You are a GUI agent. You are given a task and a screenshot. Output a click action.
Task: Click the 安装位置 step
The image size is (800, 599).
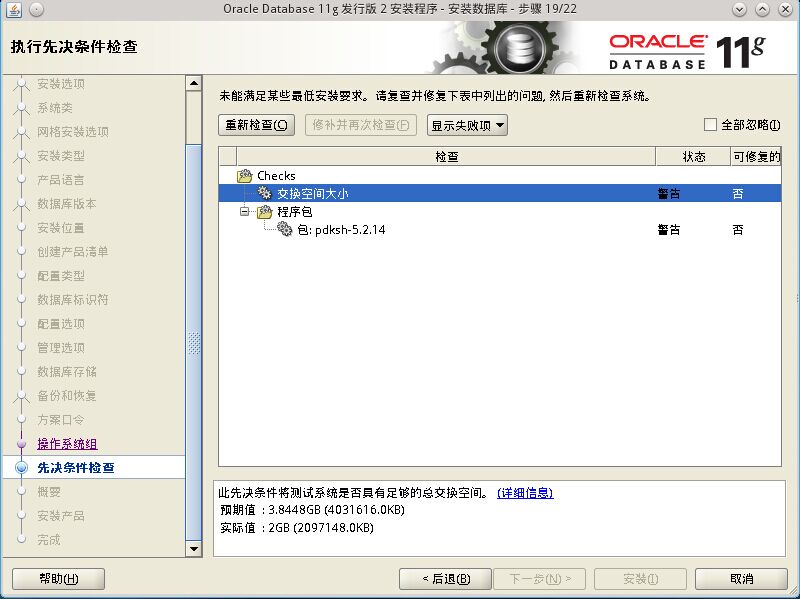pos(61,228)
